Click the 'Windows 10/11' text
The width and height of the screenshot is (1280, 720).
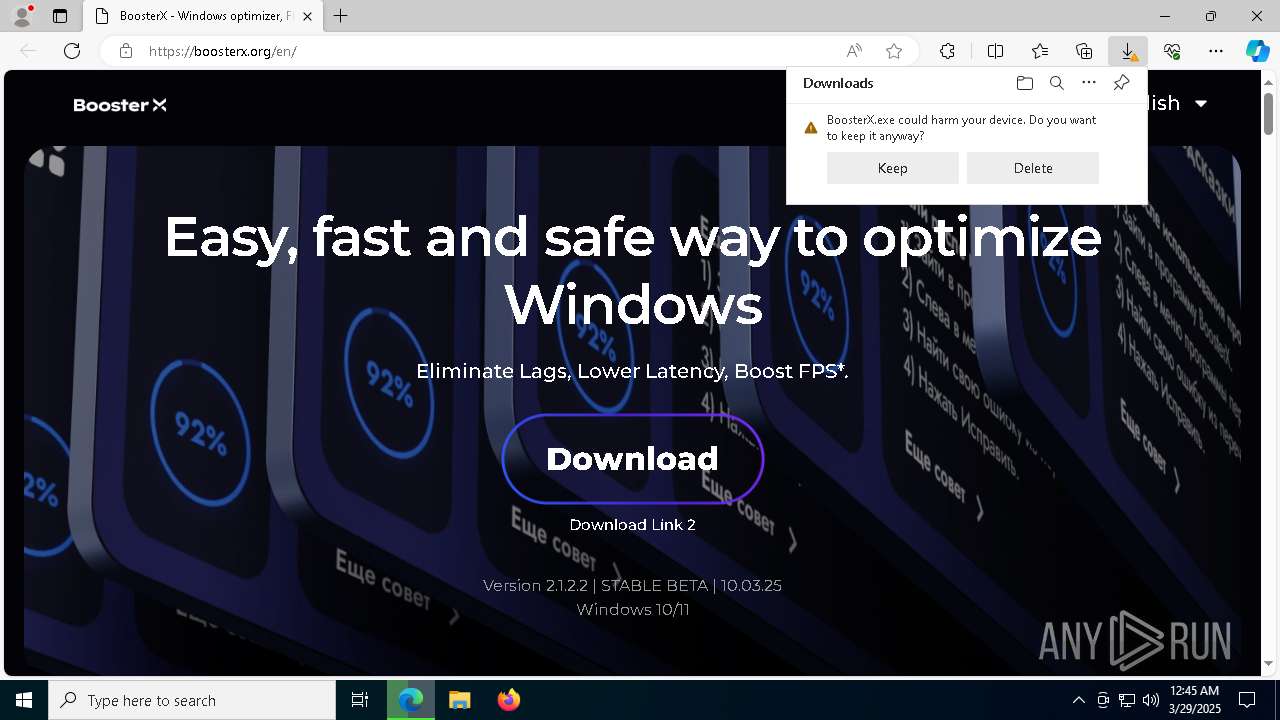pyautogui.click(x=633, y=609)
